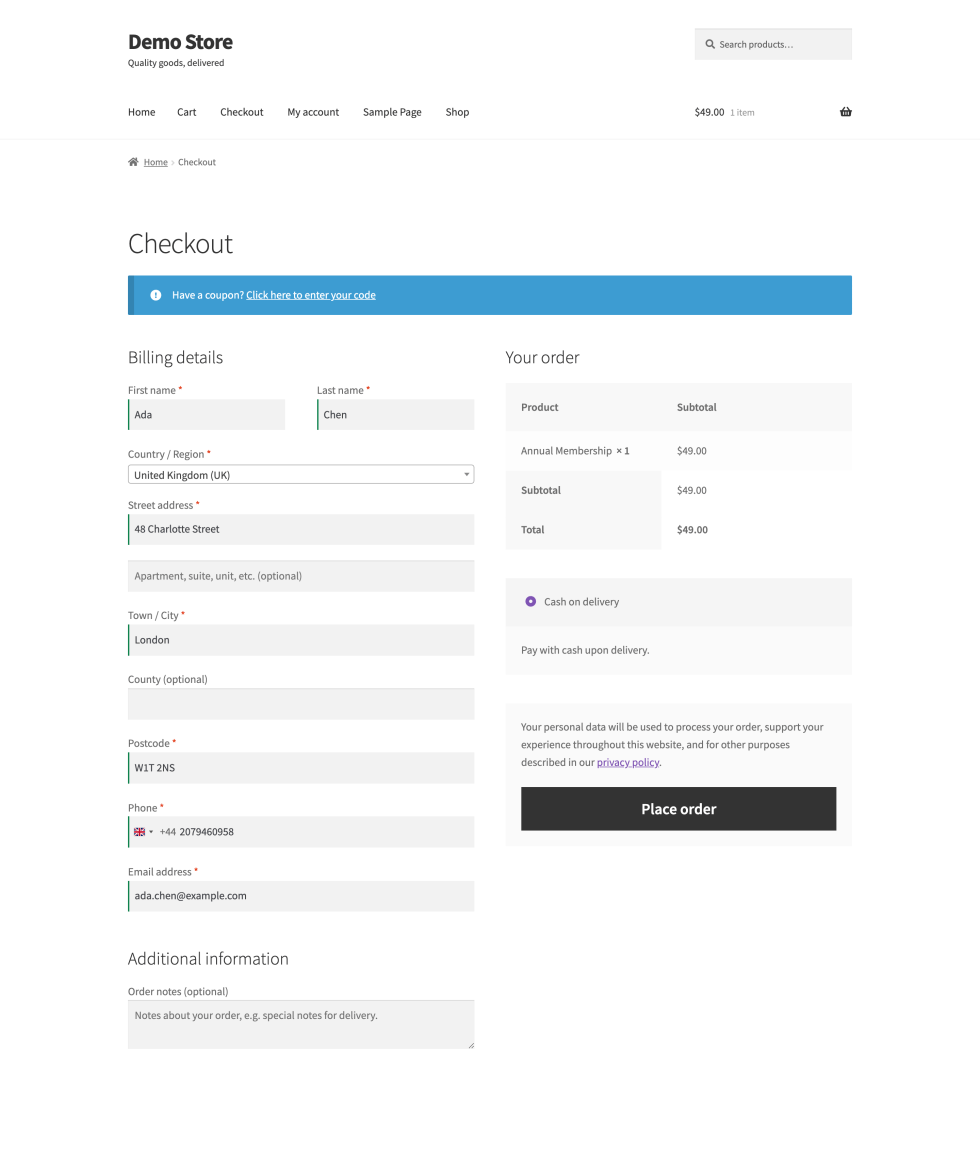The width and height of the screenshot is (980, 1153).
Task: Click here to enter your coupon code
Action: click(x=311, y=295)
